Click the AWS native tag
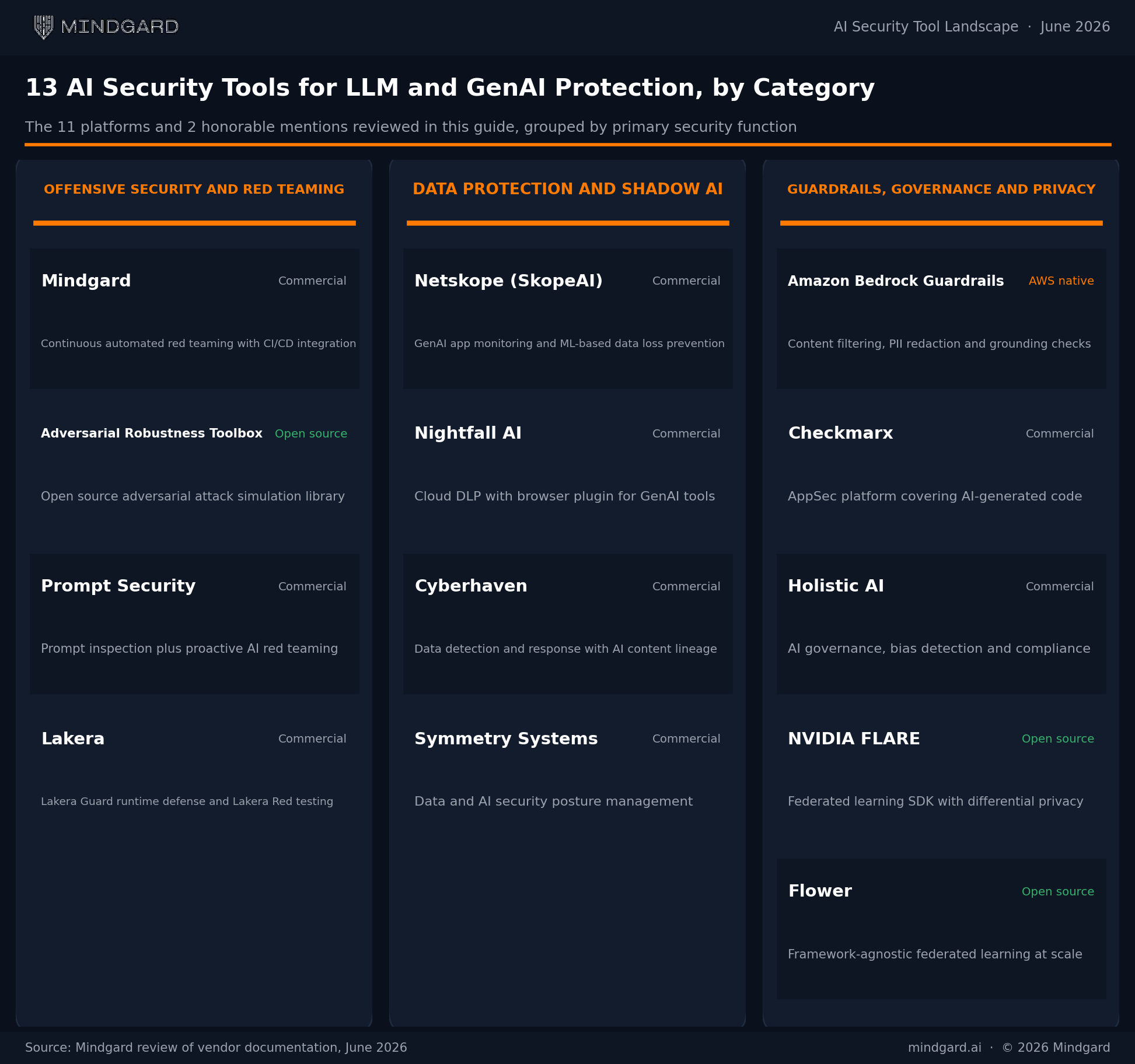 click(1061, 281)
